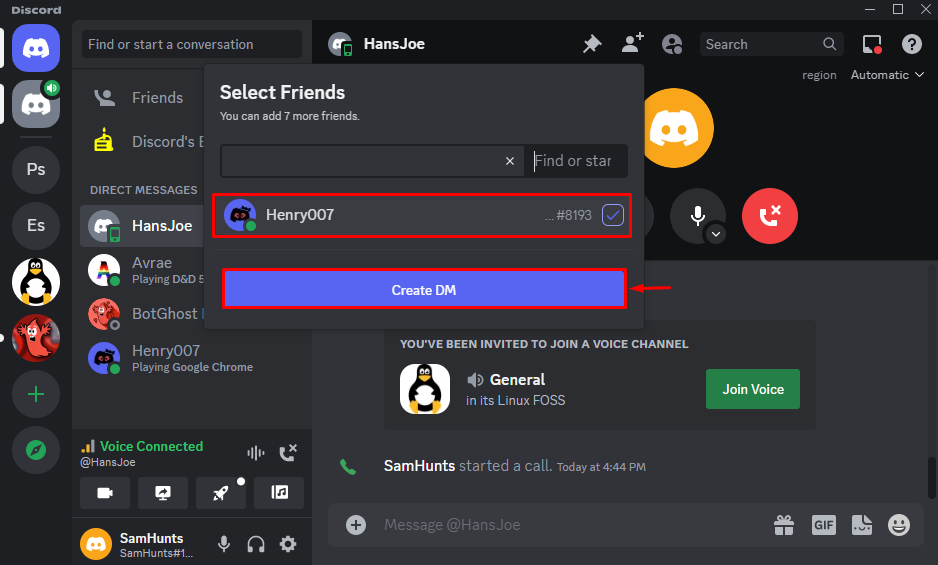
Task: Click the Select Friends search field
Action: (424, 160)
